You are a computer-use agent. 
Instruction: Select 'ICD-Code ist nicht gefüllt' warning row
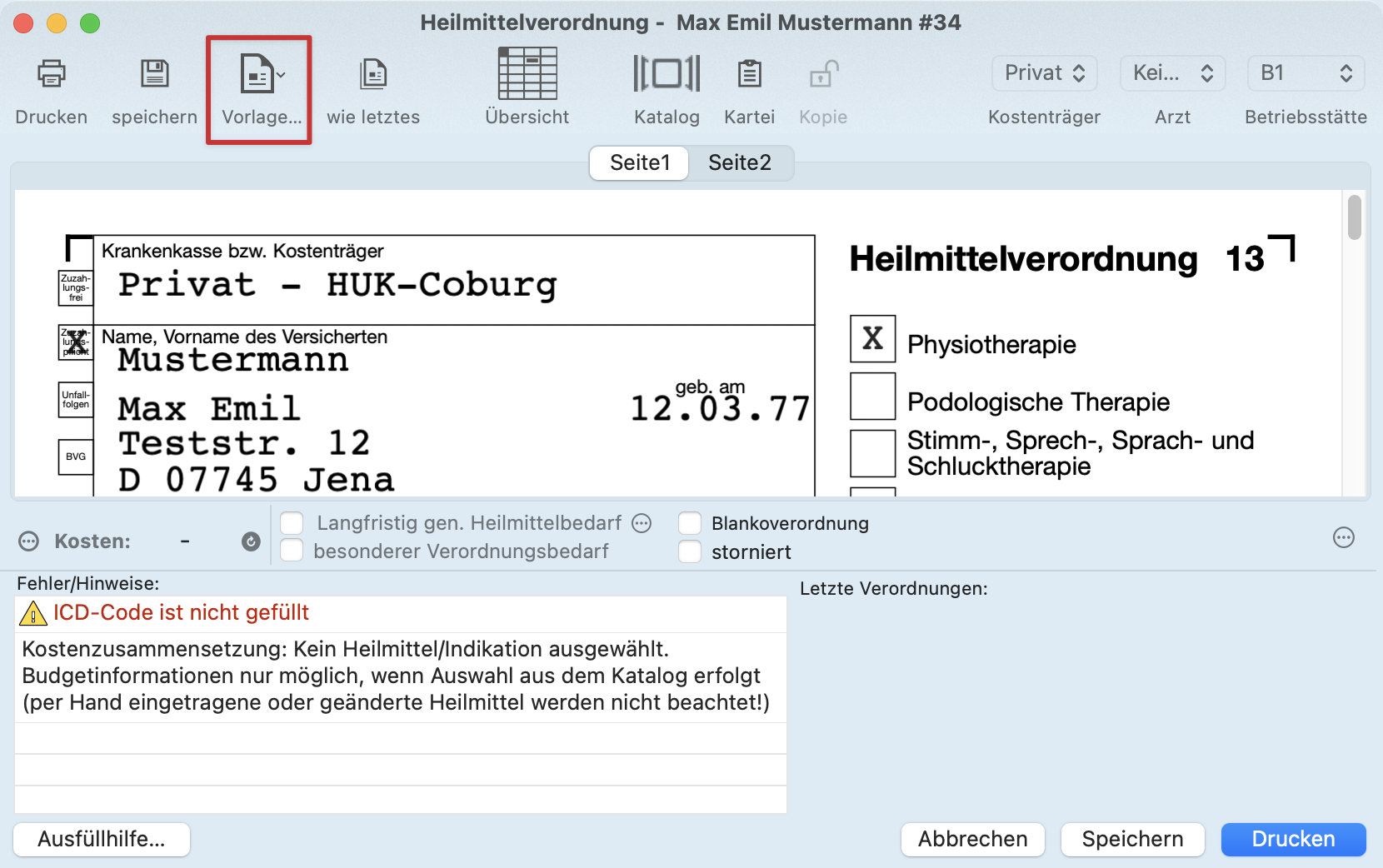401,613
